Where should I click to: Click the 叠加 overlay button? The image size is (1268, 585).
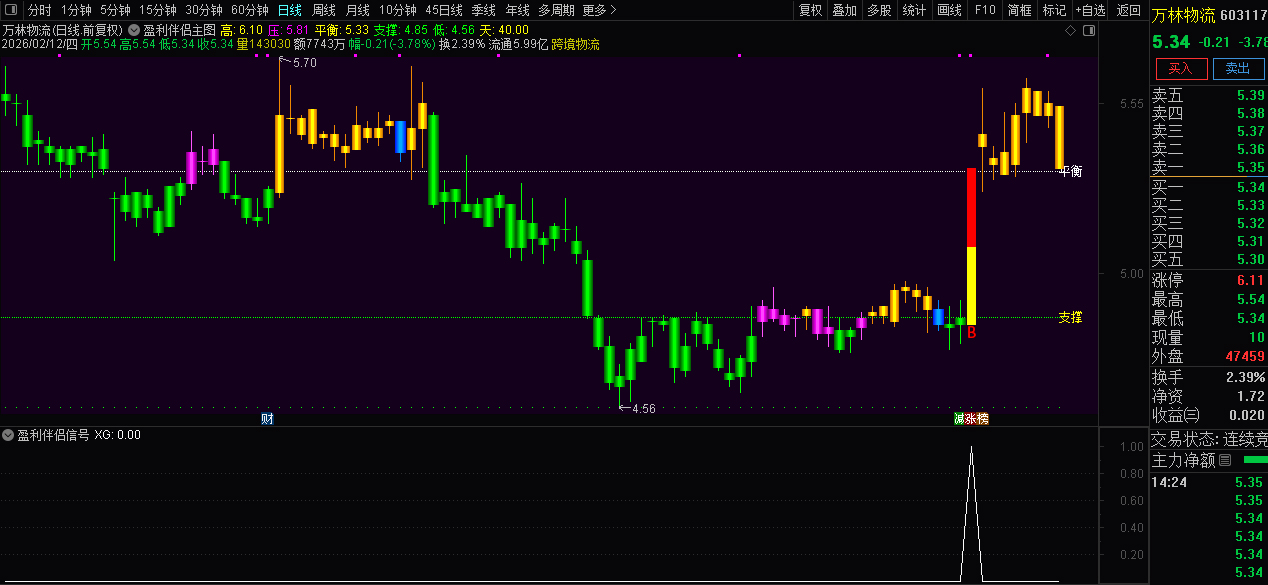click(x=845, y=10)
